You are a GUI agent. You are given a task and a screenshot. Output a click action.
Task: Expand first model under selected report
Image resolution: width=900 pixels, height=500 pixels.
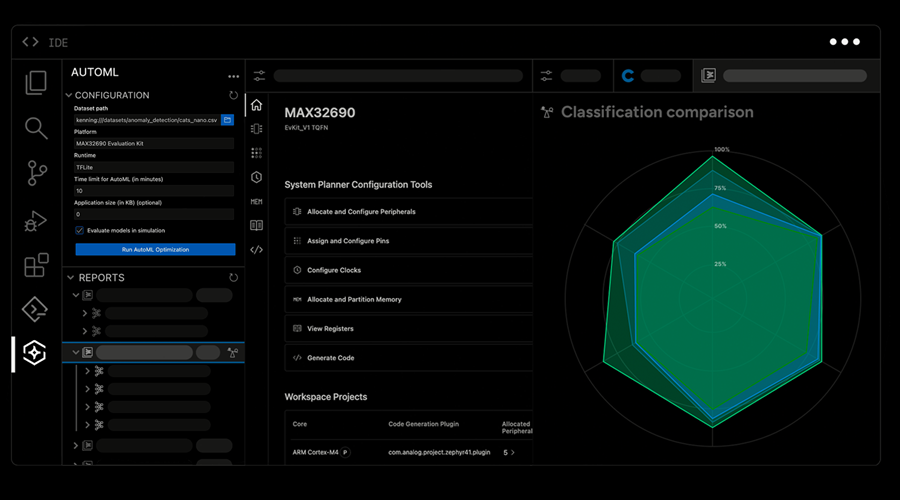pos(87,371)
